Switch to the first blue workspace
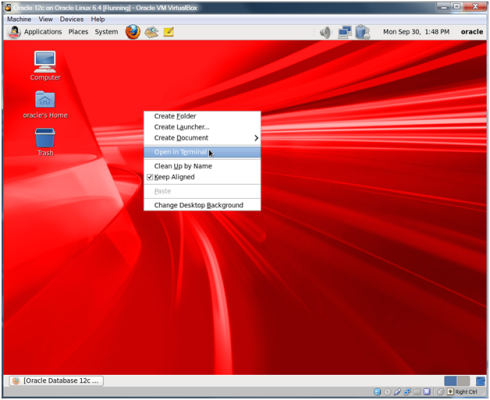The width and height of the screenshot is (490, 400). (450, 381)
